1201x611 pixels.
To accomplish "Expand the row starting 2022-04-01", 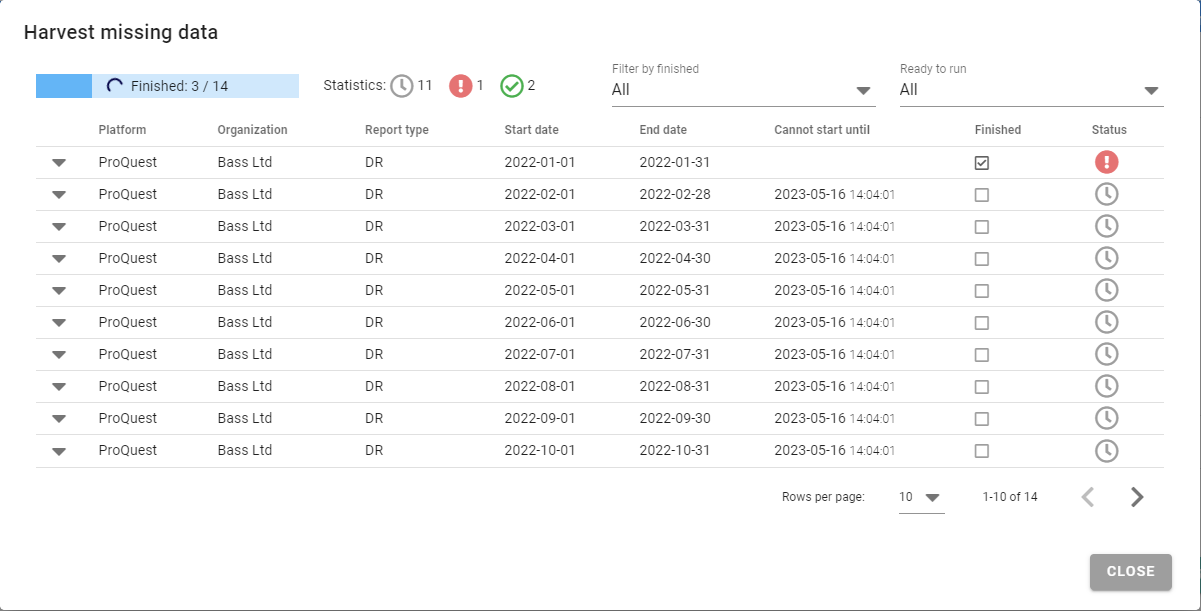I will [59, 259].
